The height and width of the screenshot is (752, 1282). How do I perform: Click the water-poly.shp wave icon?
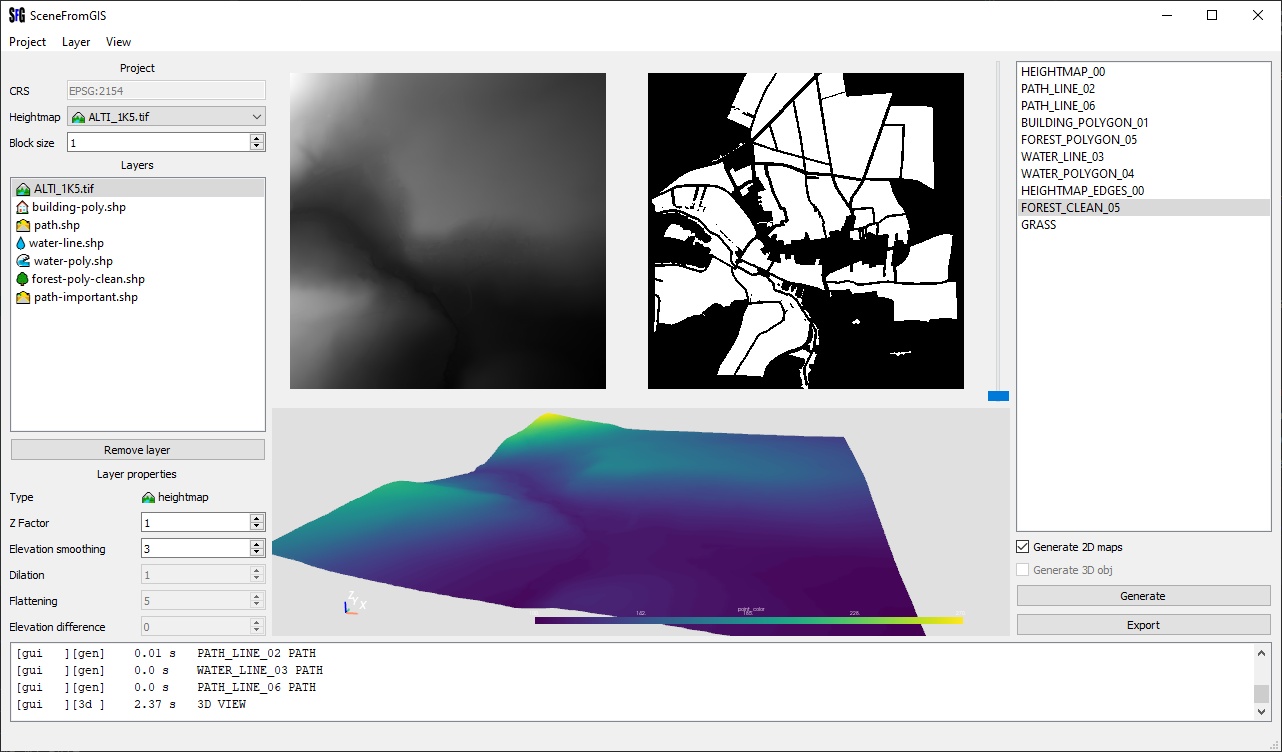click(24, 261)
